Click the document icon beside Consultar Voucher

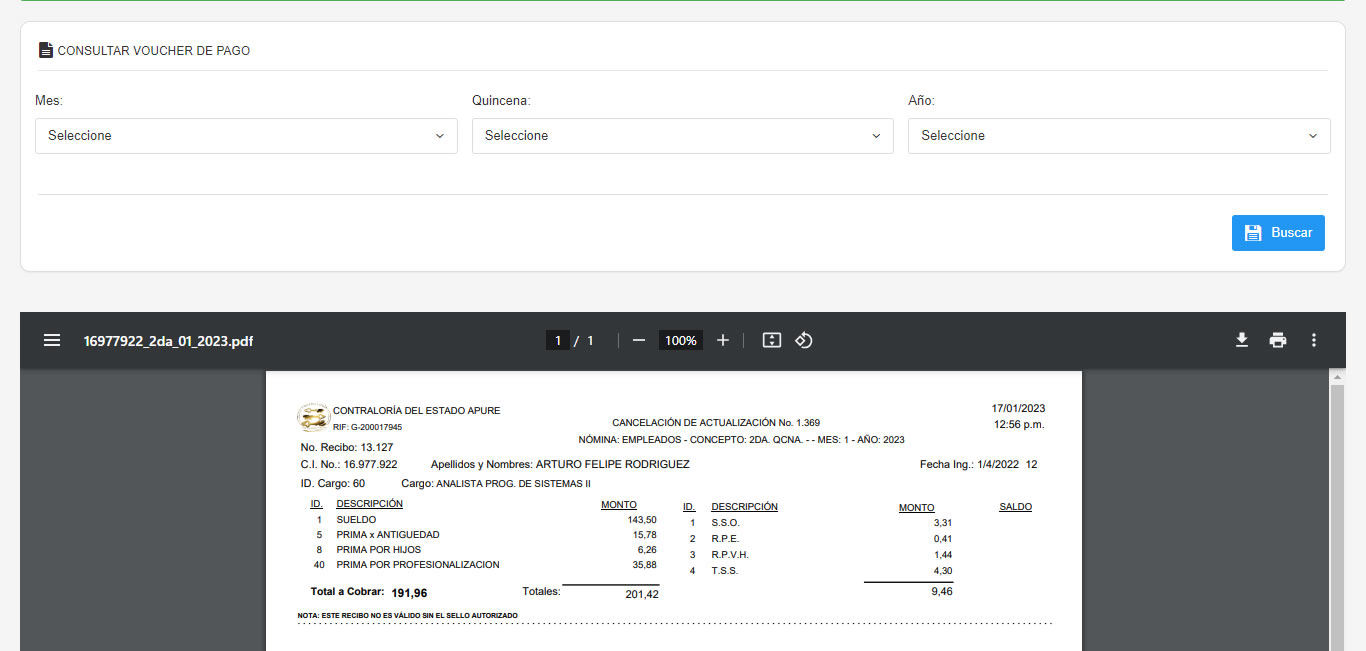45,50
